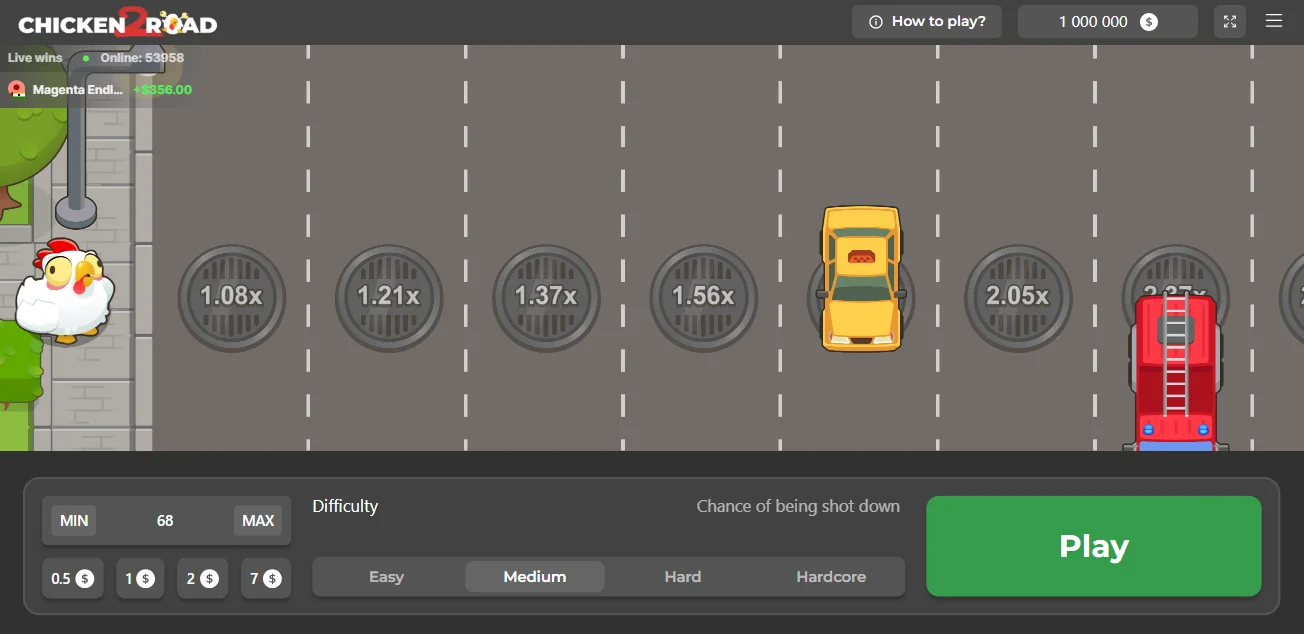Click the street lamp post base

[76, 211]
